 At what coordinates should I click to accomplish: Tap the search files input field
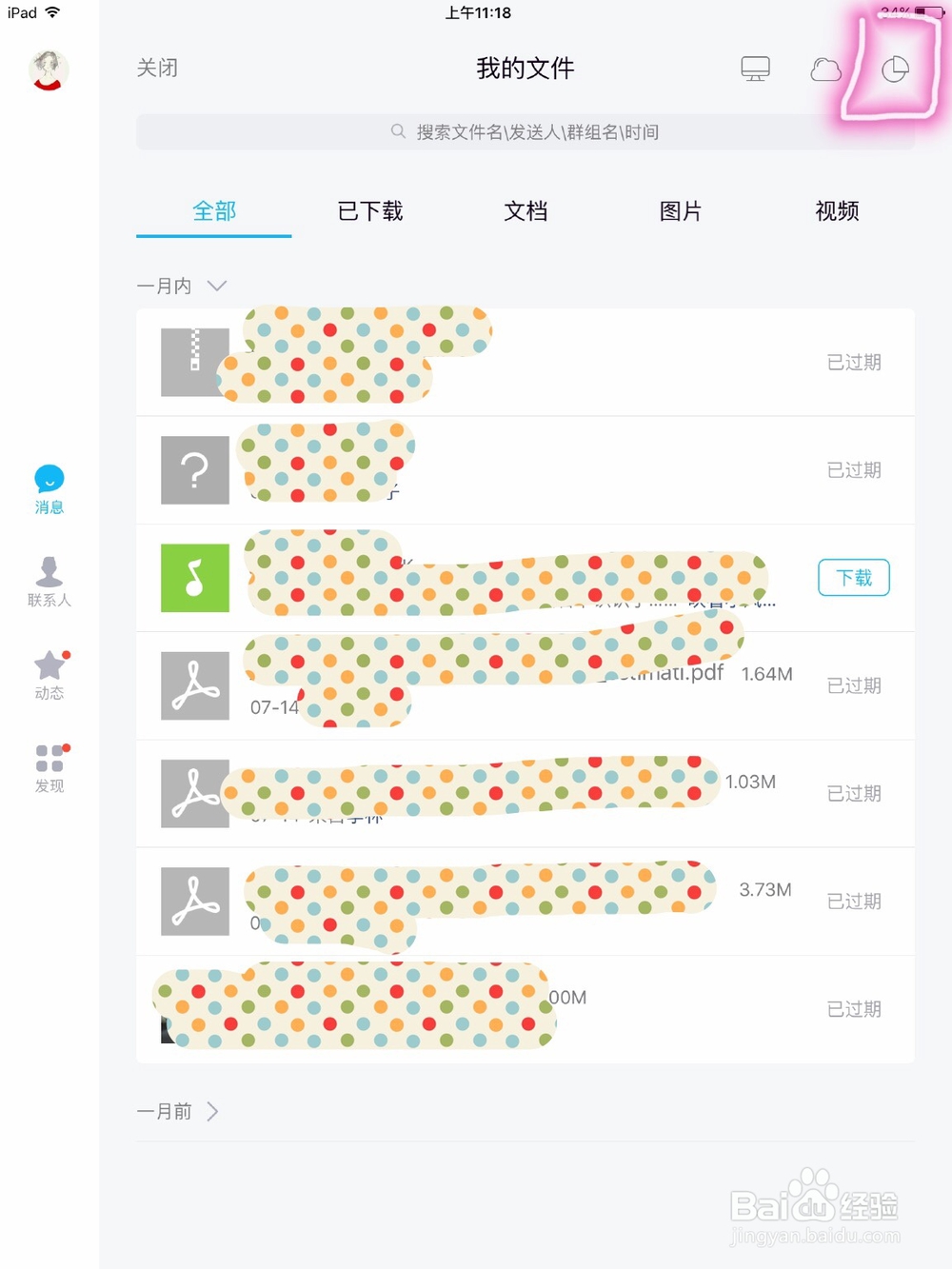tap(524, 131)
